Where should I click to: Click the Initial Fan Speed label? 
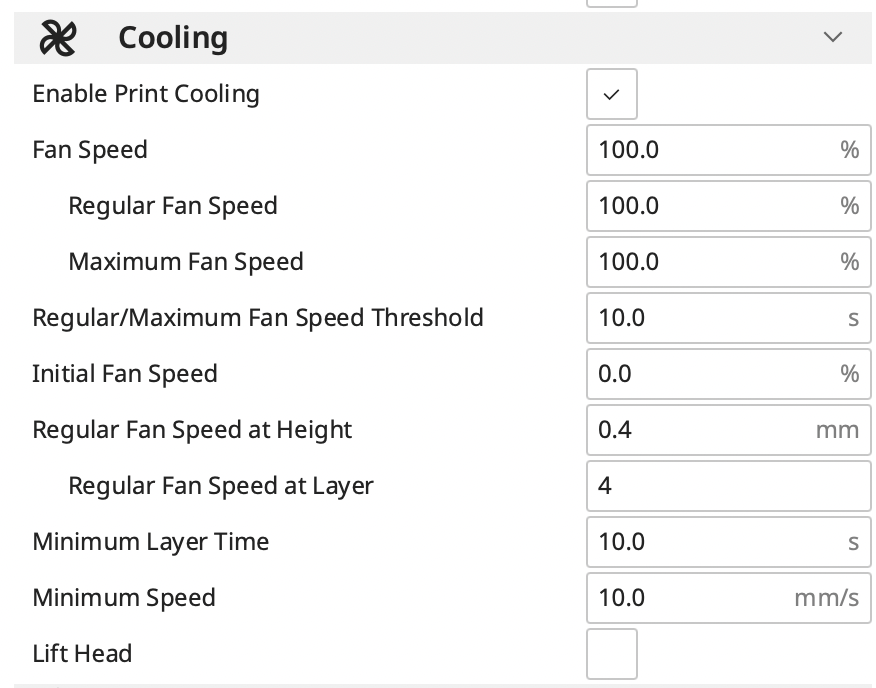(125, 374)
